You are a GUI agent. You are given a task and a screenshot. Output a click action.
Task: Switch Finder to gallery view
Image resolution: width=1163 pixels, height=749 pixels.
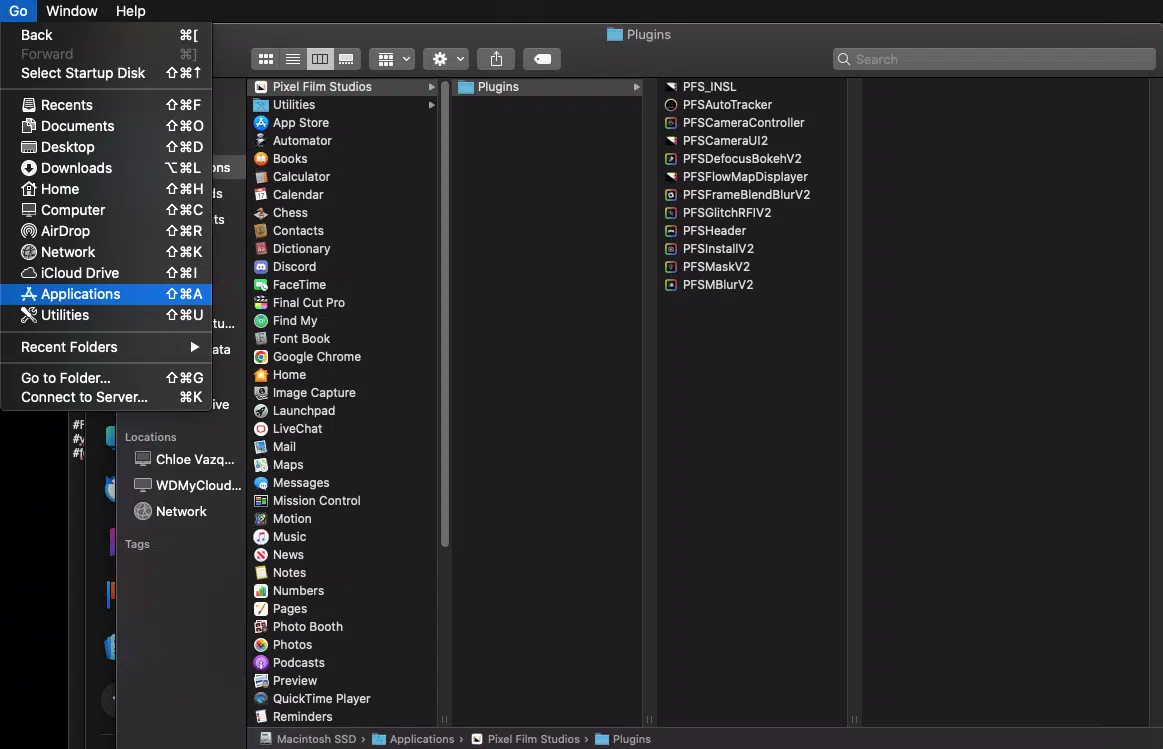pos(346,59)
